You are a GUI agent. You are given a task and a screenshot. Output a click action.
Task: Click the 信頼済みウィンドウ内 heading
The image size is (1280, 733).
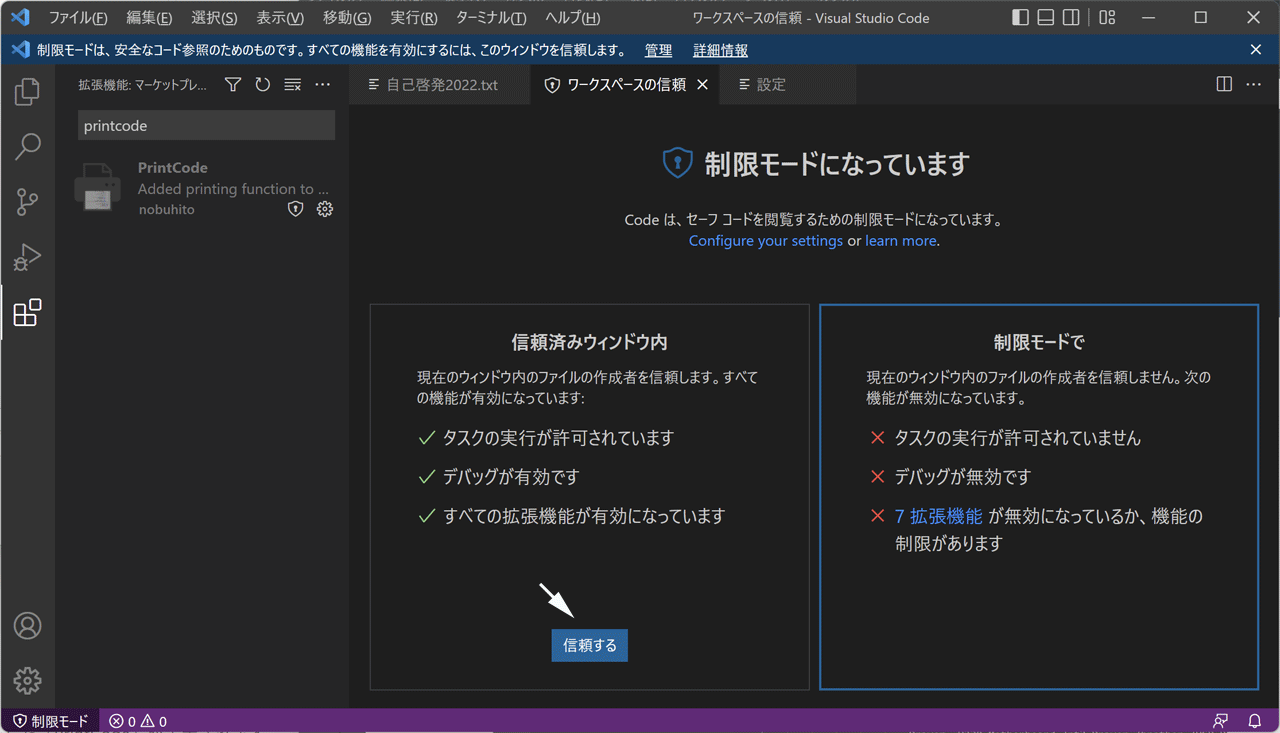click(x=590, y=342)
